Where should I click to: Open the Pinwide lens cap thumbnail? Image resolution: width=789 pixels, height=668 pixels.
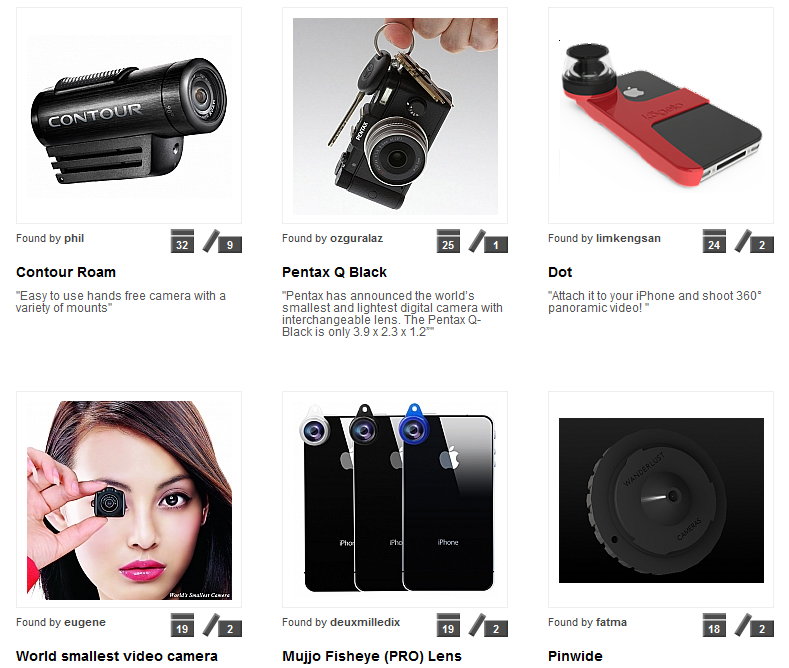pyautogui.click(x=661, y=499)
